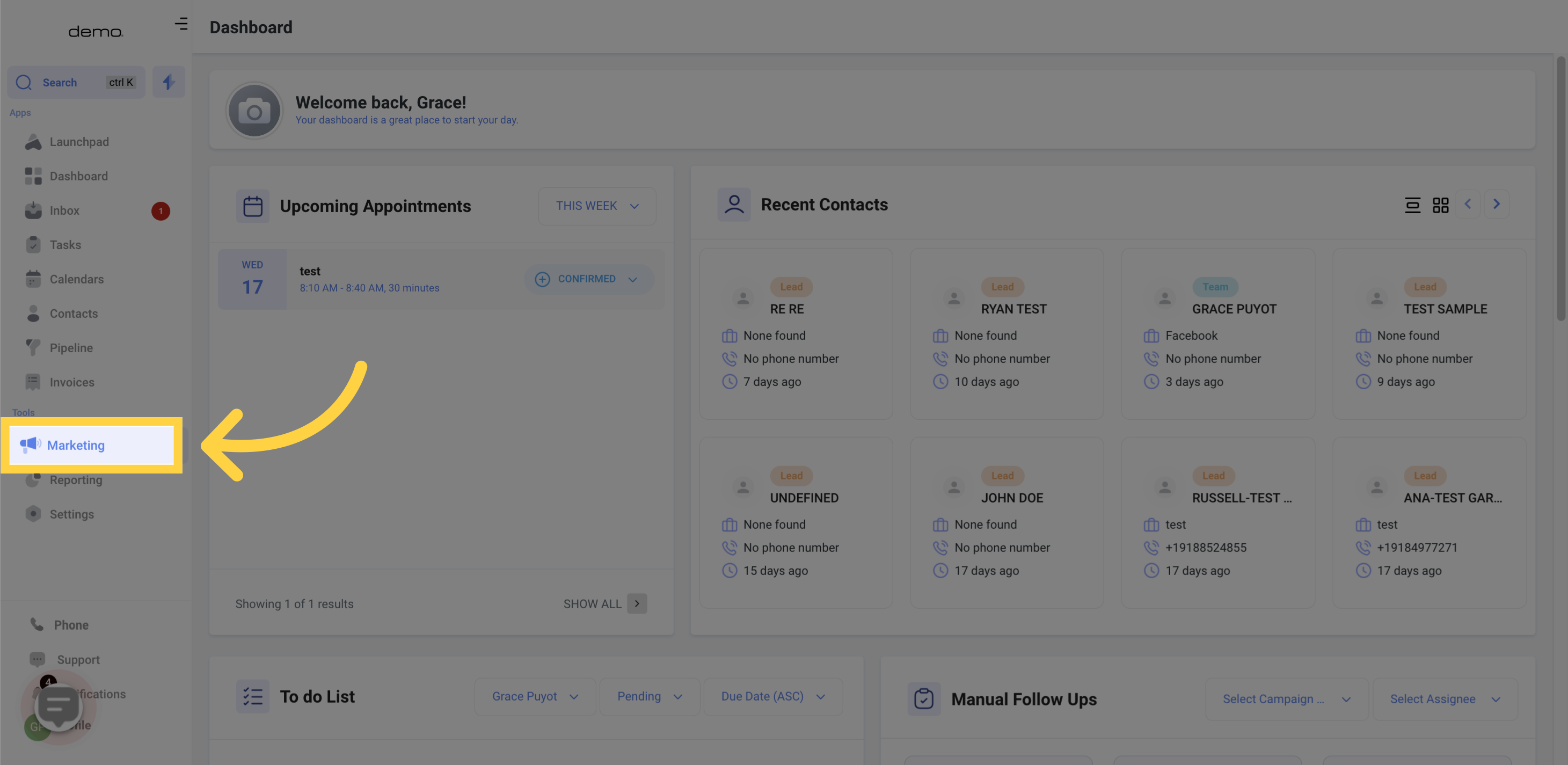This screenshot has height=765, width=1568.
Task: Open the Due Date (ASC) sort dropdown
Action: point(773,697)
